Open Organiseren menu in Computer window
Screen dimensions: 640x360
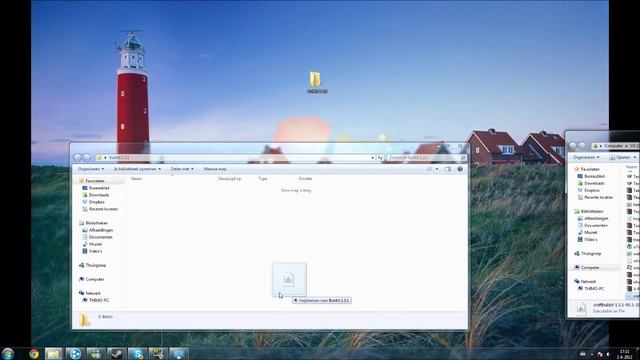tap(586, 157)
